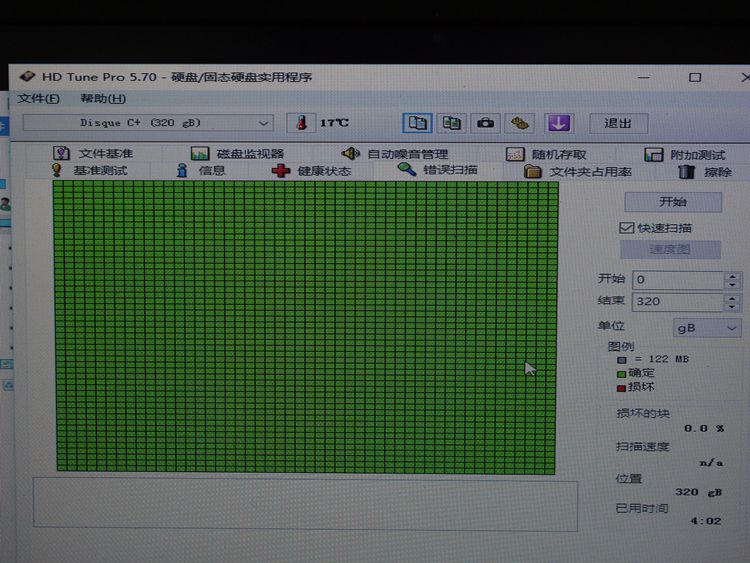750x563 pixels.
Task: Copy info to clipboard toolbar icon
Action: click(417, 123)
